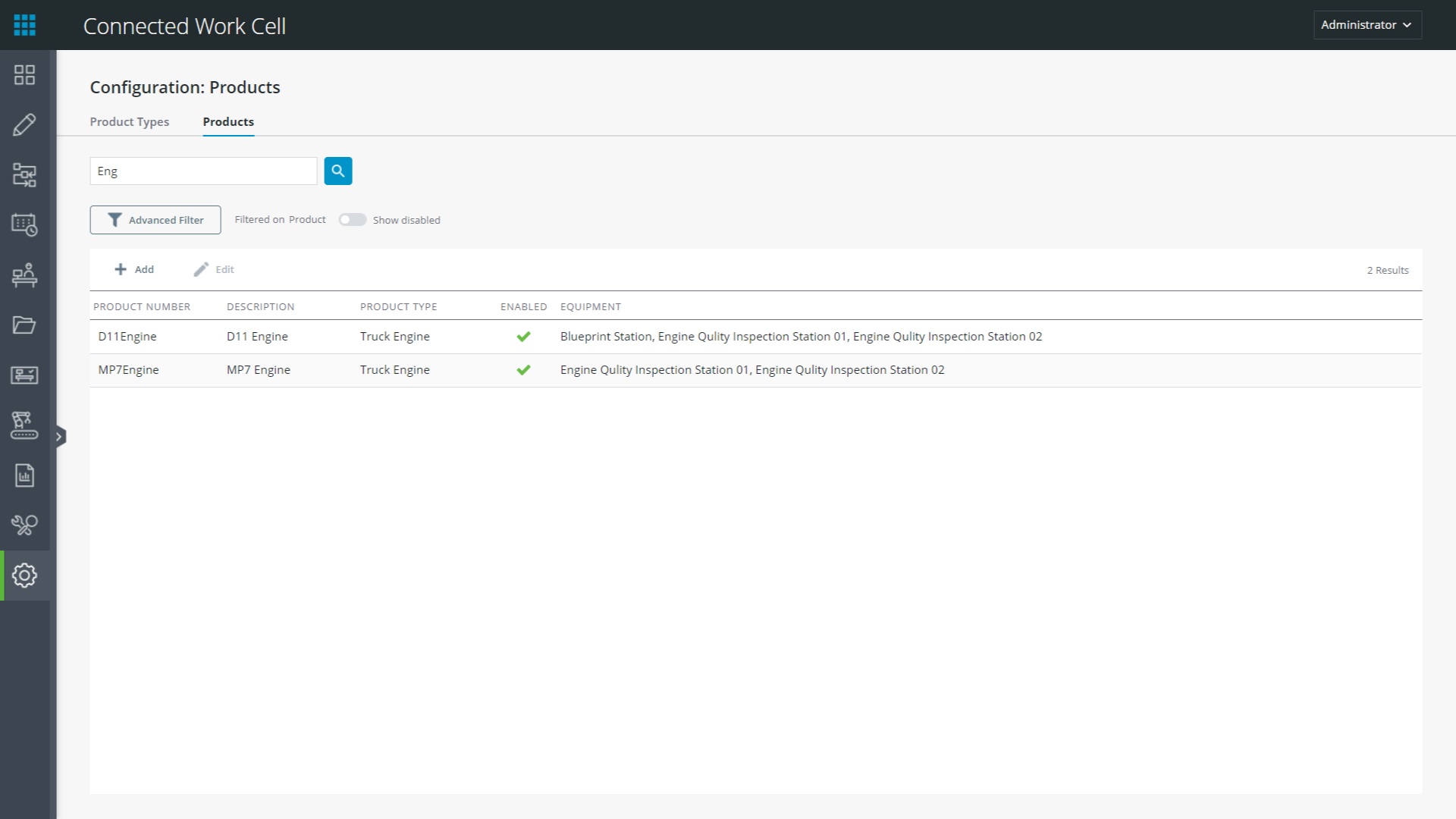Select the MP7Engine product number cell
The image size is (1456, 819).
point(128,370)
